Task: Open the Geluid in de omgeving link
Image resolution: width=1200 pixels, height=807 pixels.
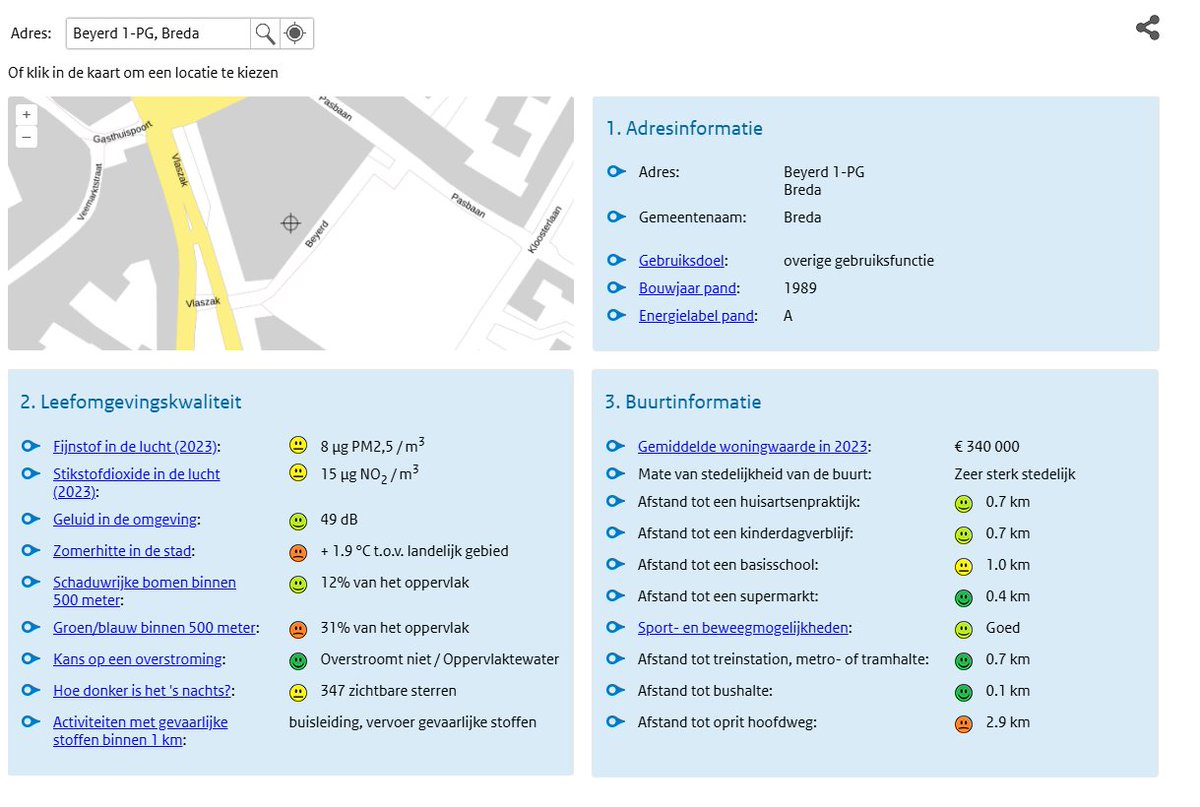Action: point(124,519)
